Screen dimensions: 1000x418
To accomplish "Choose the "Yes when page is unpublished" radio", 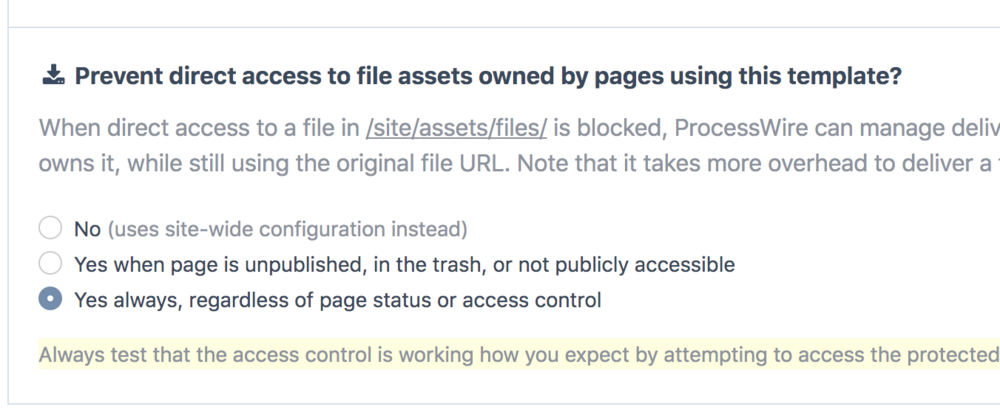I will tap(51, 265).
